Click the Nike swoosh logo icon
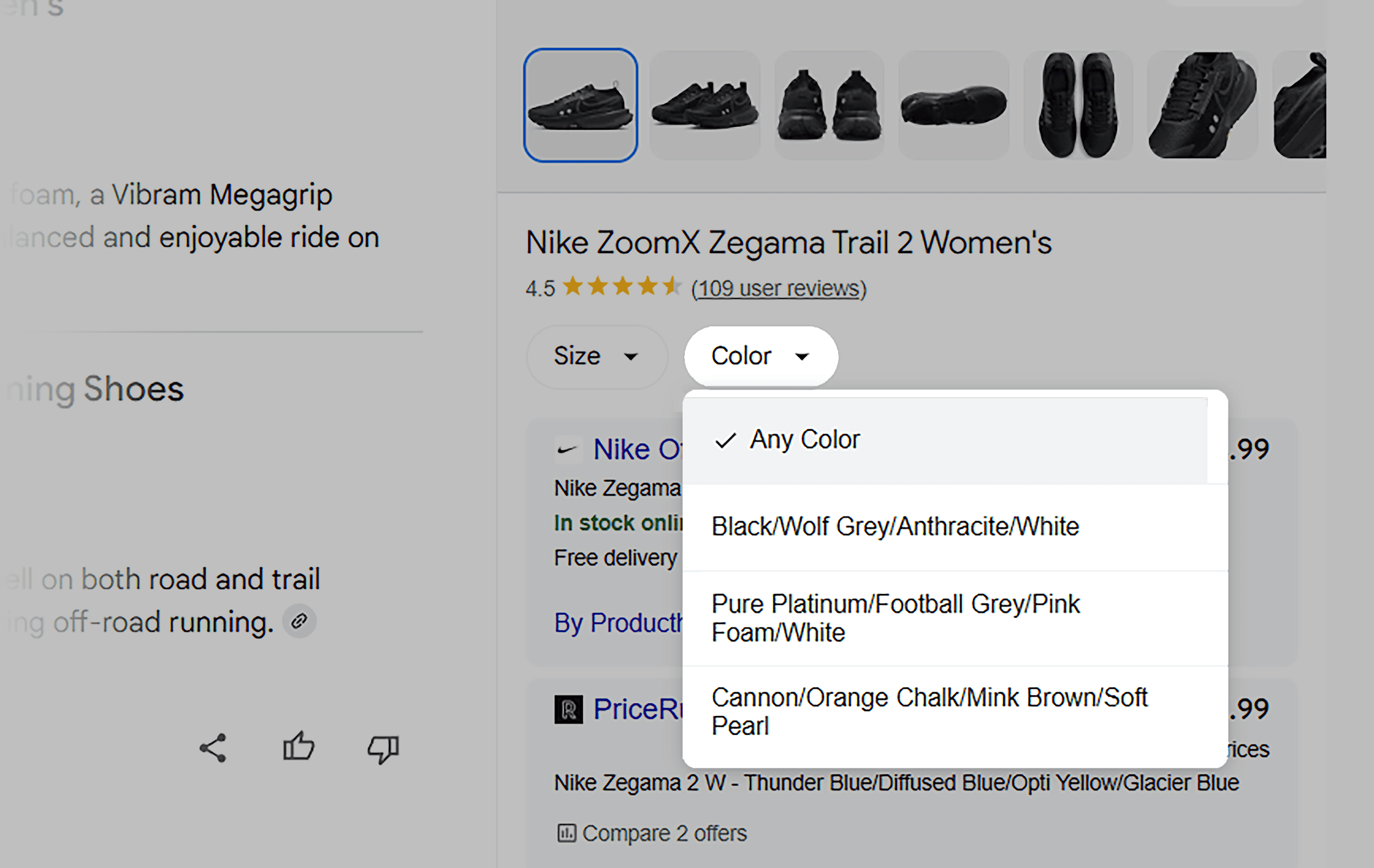The image size is (1374, 868). tap(567, 449)
